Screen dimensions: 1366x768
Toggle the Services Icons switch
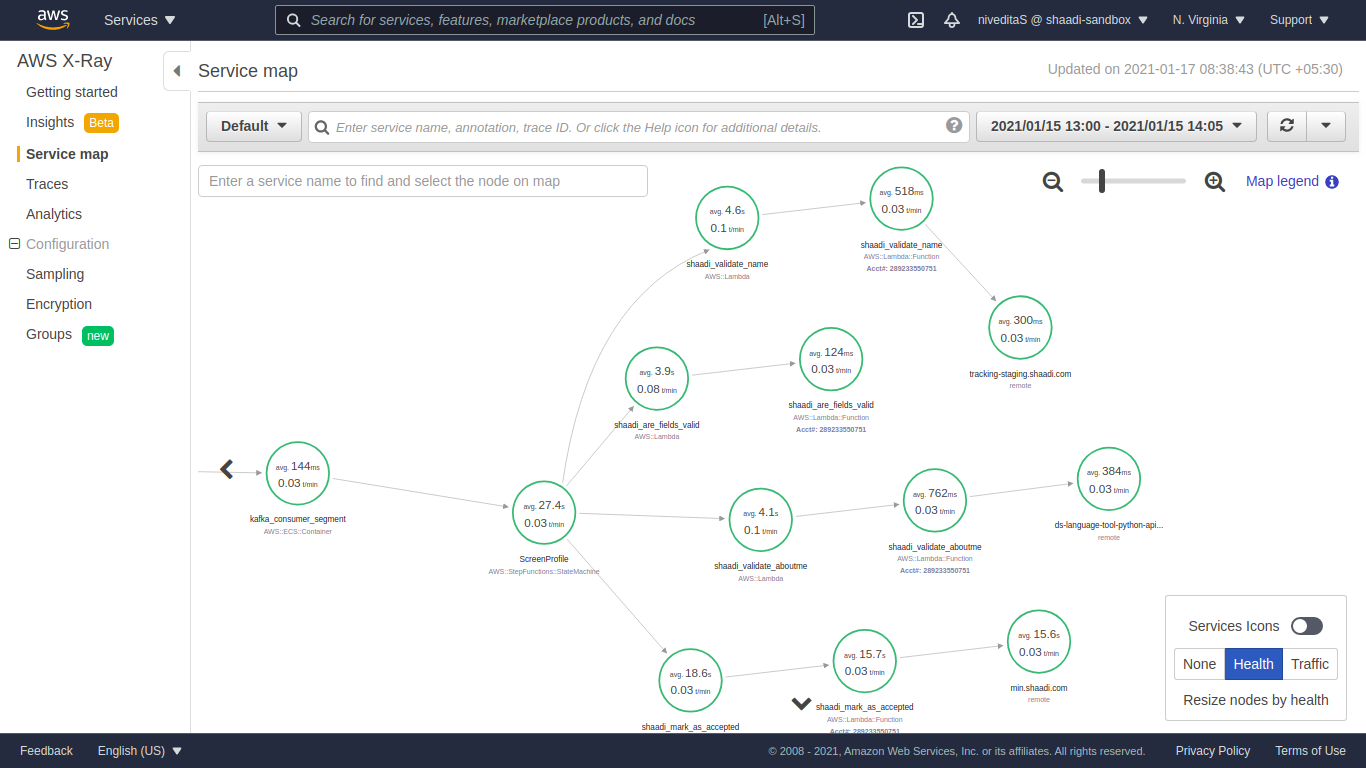[1306, 626]
